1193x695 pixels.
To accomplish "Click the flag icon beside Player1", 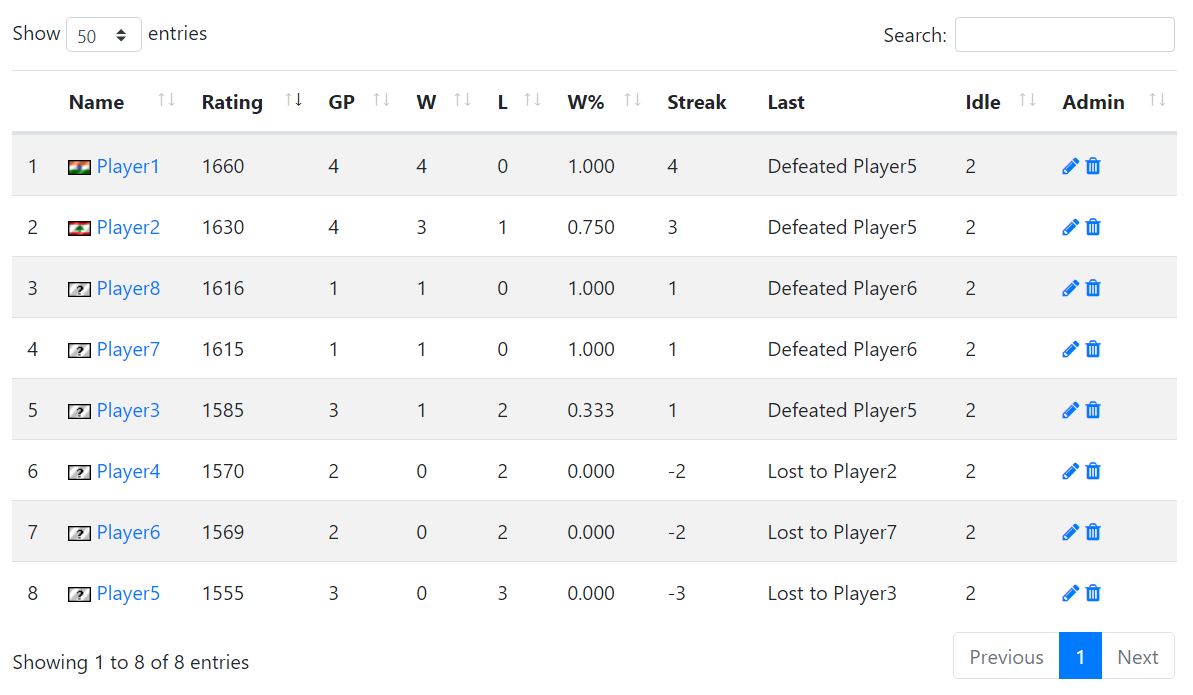I will [78, 166].
